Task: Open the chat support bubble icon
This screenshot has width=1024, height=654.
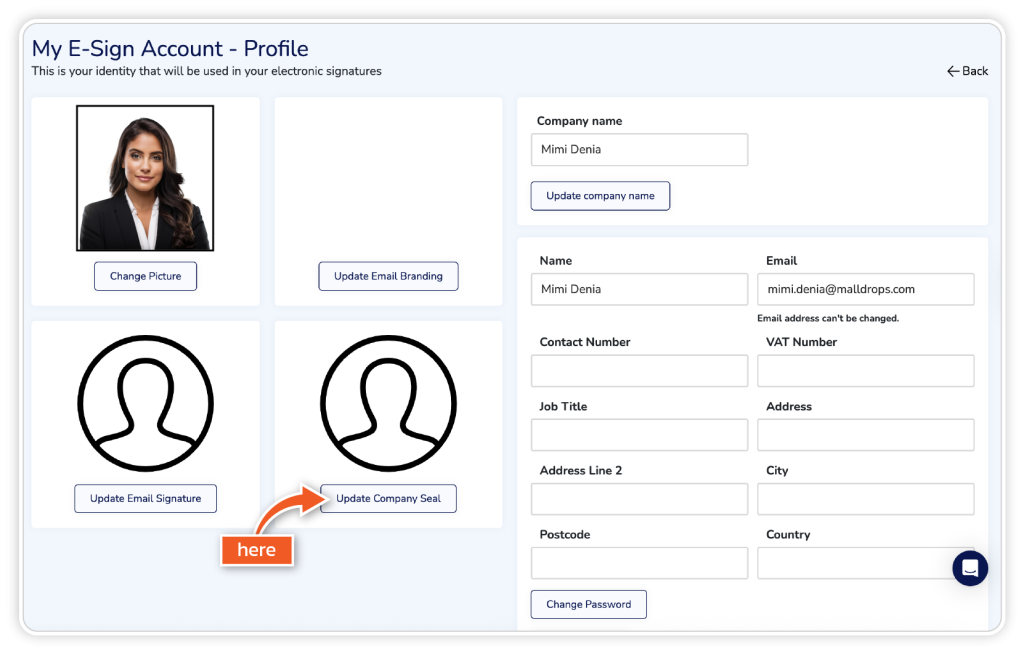Action: point(969,568)
